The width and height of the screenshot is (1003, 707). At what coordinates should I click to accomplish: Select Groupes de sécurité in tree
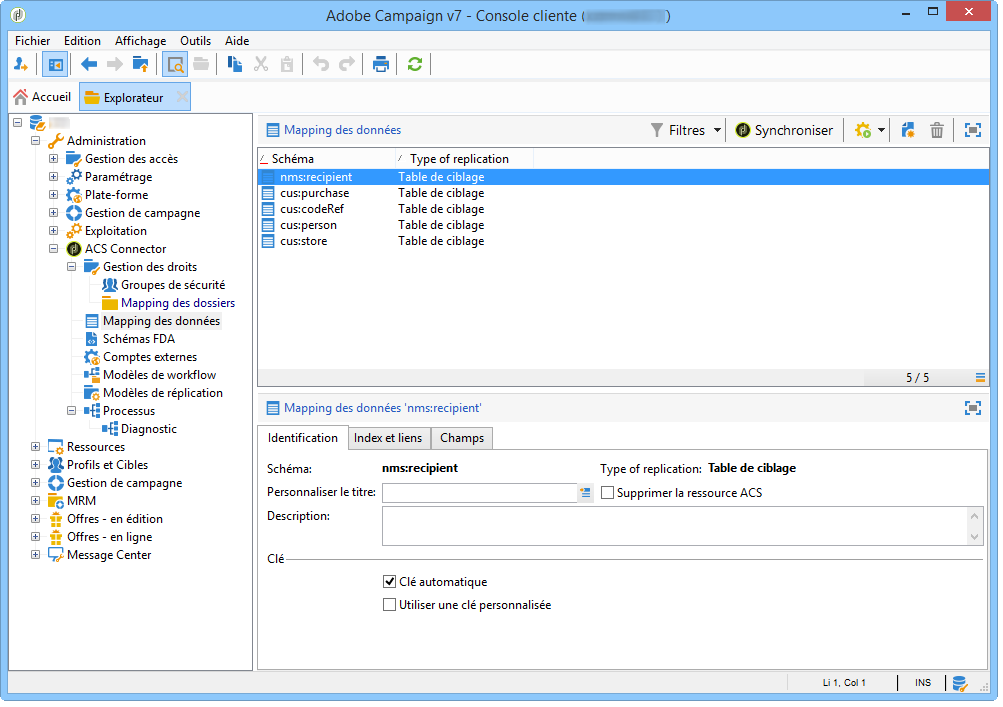(x=173, y=285)
